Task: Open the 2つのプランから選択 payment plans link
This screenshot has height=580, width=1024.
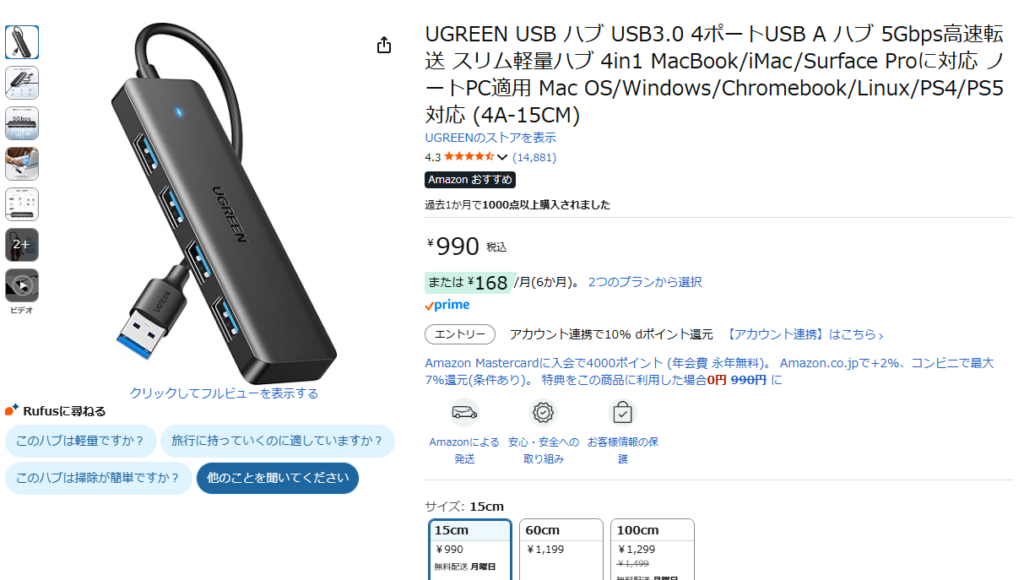Action: (x=645, y=282)
